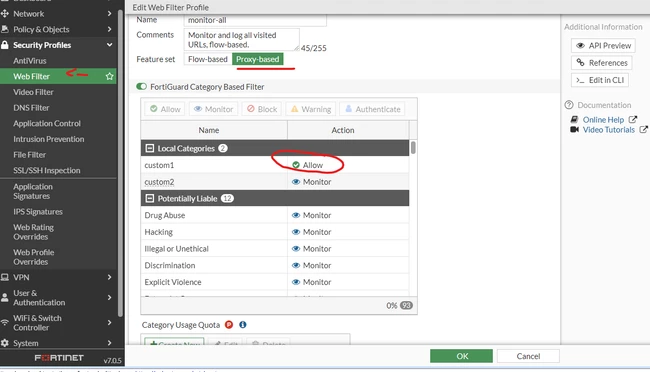Click the Policy & Objects icon
The width and height of the screenshot is (650, 372).
click(5, 29)
